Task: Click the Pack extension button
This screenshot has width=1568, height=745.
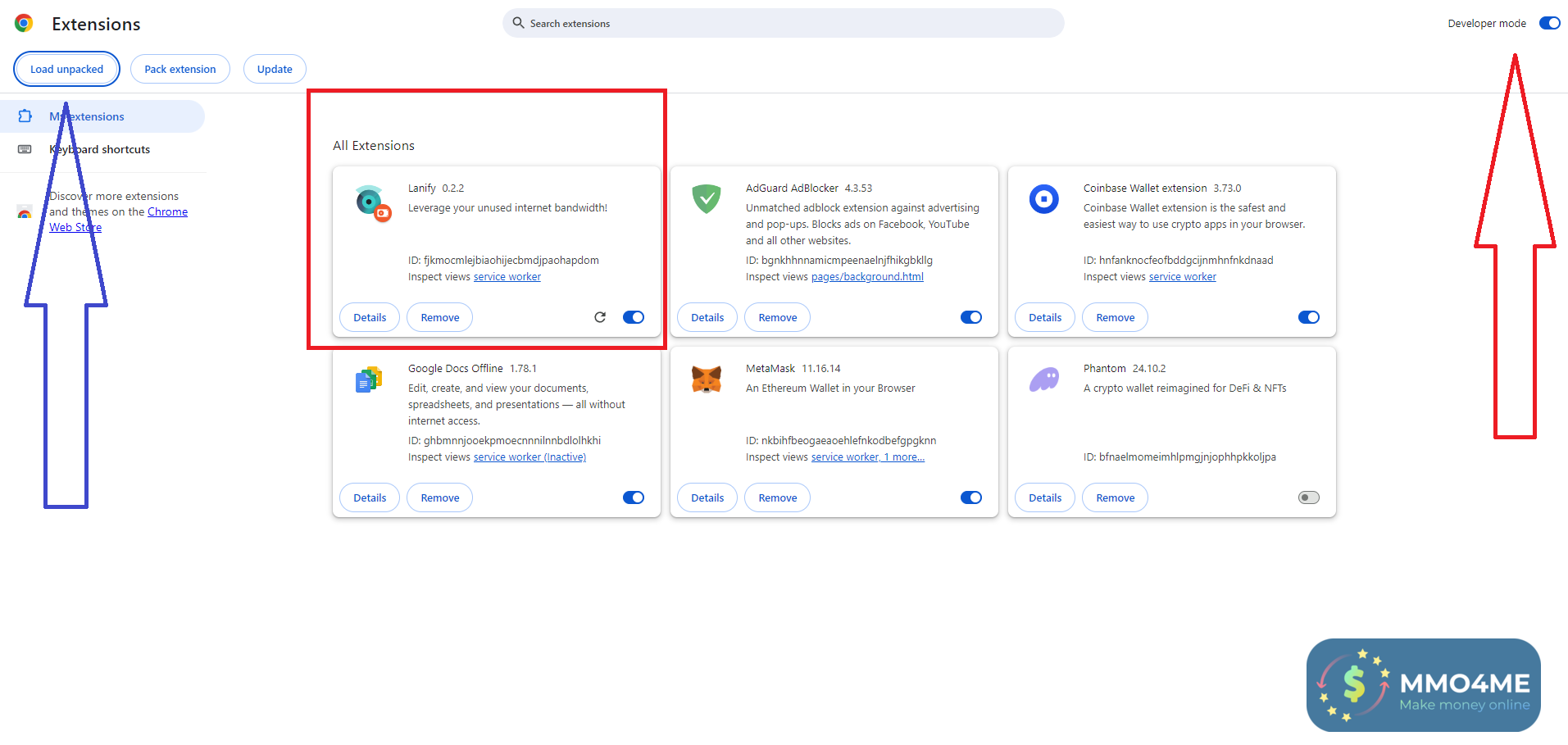Action: (180, 69)
